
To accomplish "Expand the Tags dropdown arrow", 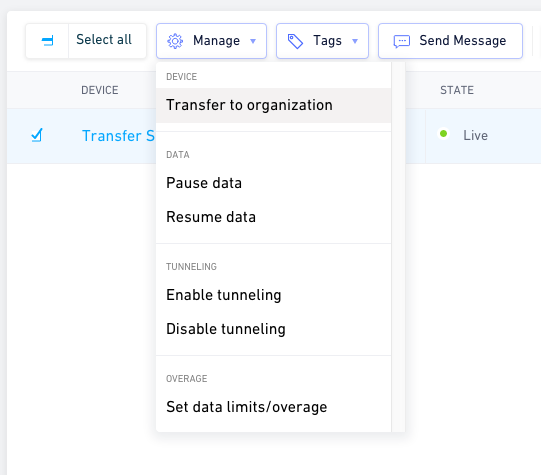I will (x=355, y=41).
